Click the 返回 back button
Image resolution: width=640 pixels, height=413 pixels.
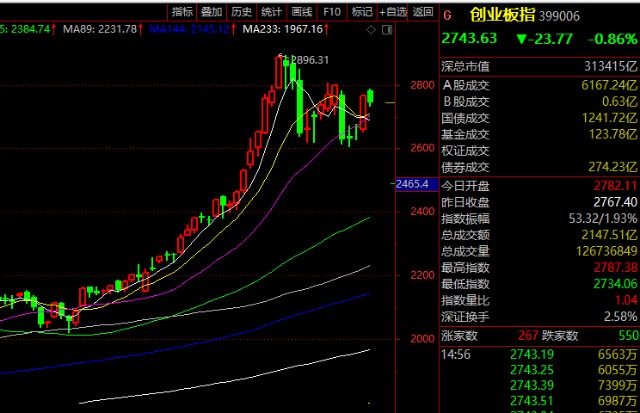[423, 12]
